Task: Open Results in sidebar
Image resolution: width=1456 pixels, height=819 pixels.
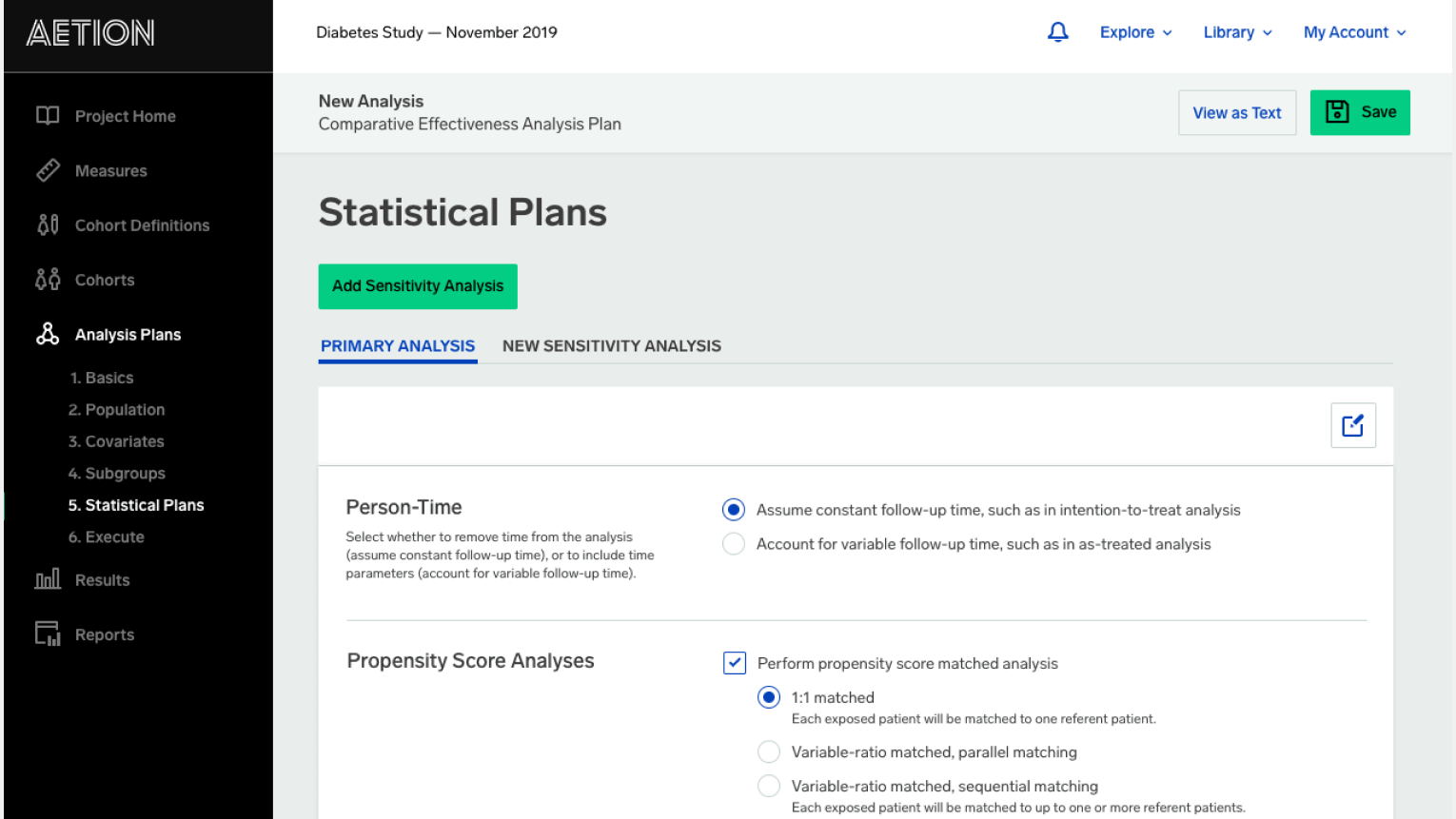Action: coord(102,580)
